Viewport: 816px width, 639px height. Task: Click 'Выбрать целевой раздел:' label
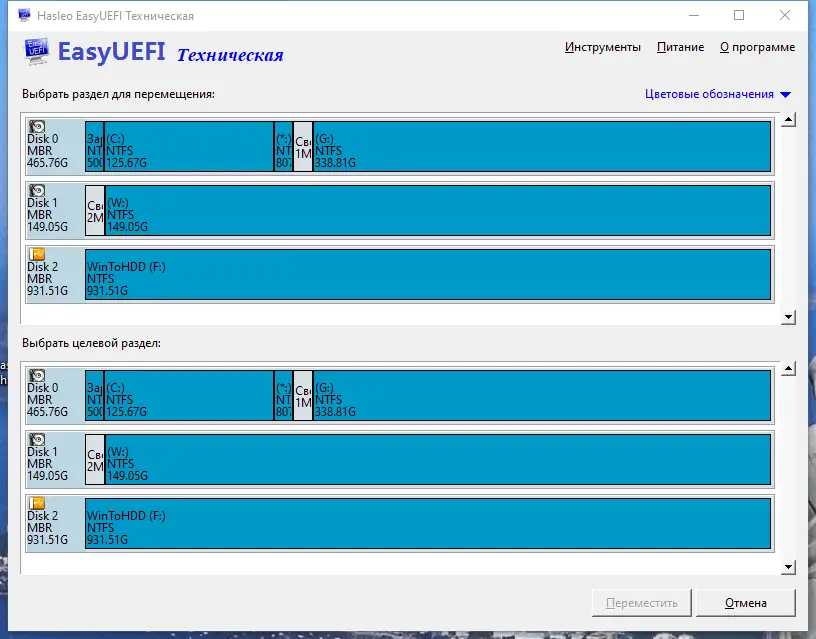(x=91, y=343)
